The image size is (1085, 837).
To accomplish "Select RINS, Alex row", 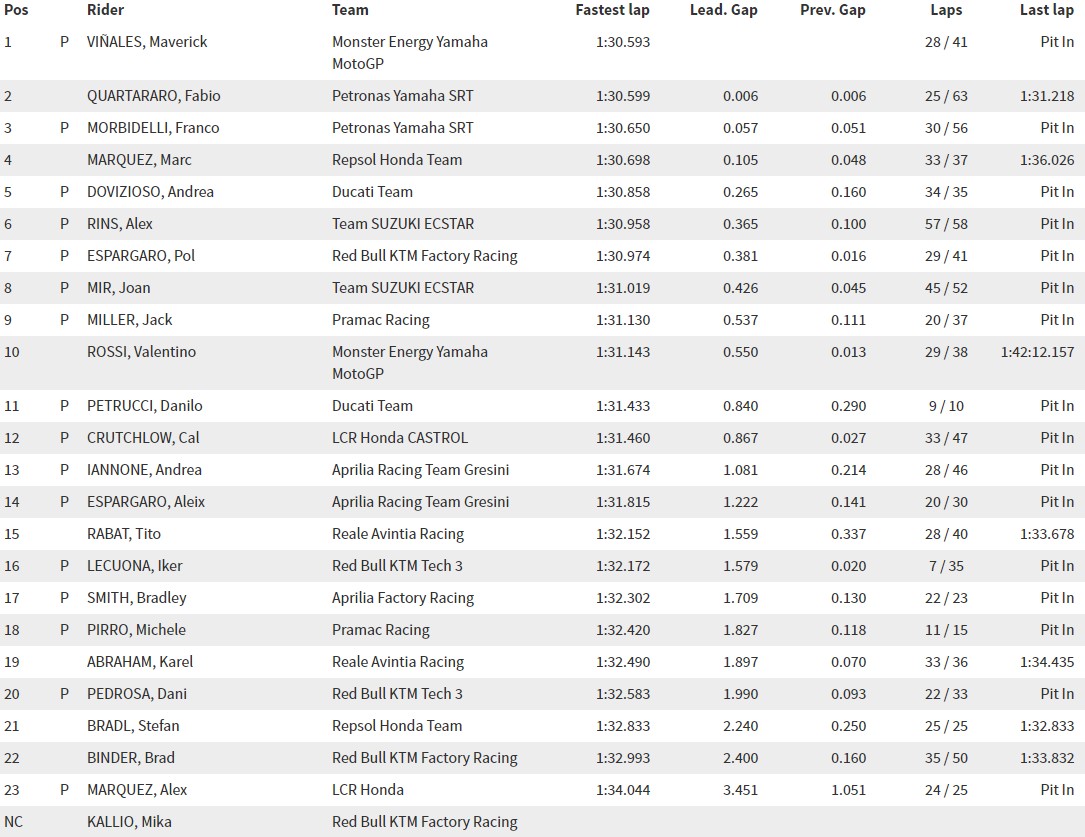I will pyautogui.click(x=542, y=224).
